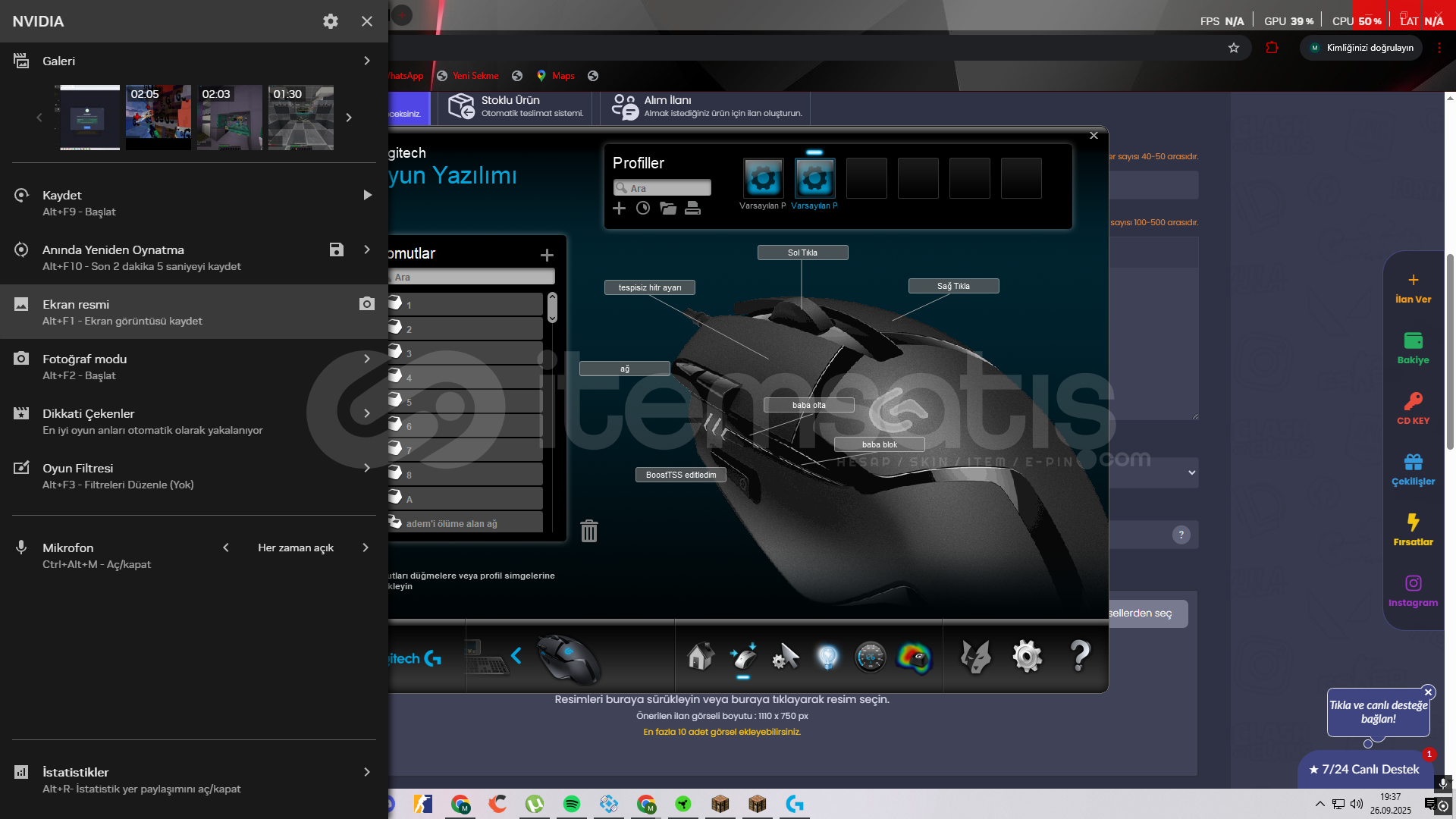Close the NVIDIA overlay panel
The image size is (1456, 819).
point(367,21)
